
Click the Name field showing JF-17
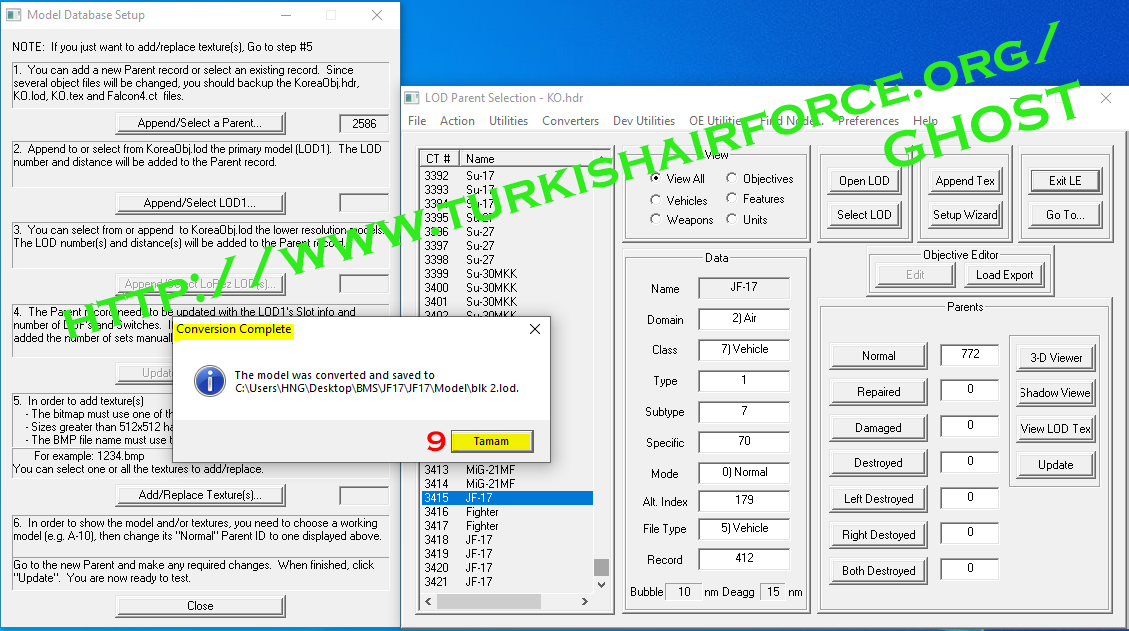coord(744,287)
